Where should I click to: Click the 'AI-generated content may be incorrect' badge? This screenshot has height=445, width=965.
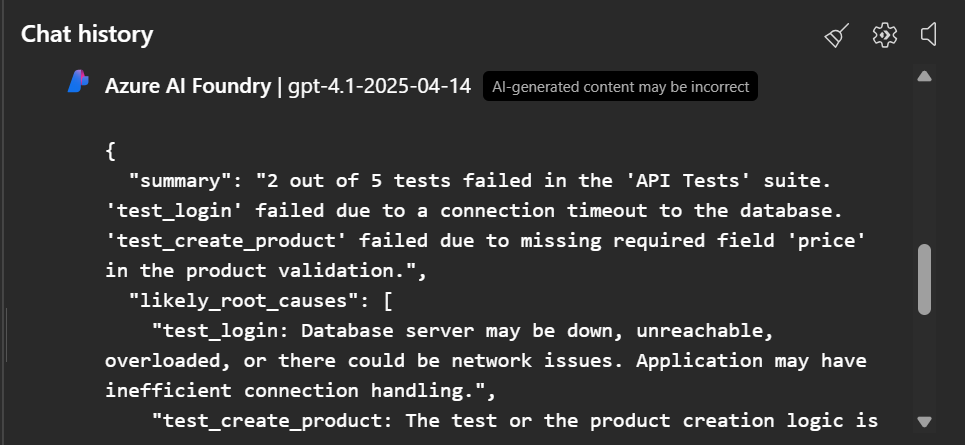620,87
